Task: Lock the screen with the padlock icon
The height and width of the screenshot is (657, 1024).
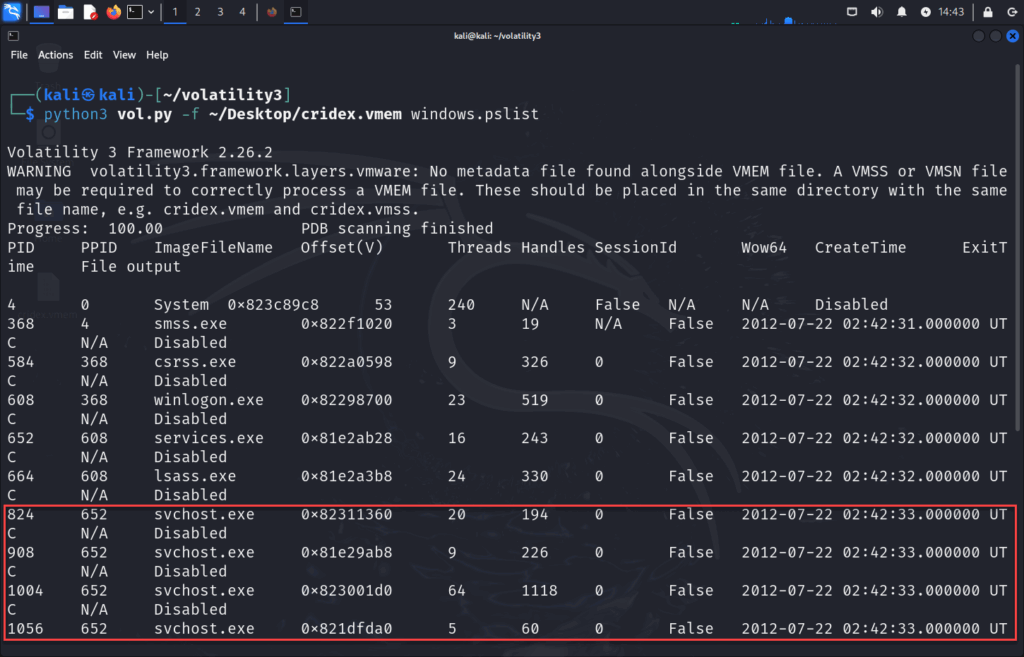Action: (x=987, y=12)
